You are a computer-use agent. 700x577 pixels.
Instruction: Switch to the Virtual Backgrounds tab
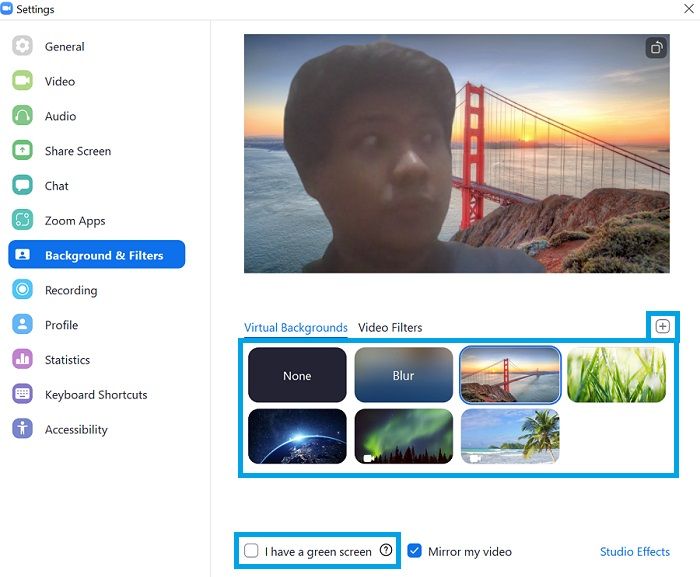pos(296,328)
